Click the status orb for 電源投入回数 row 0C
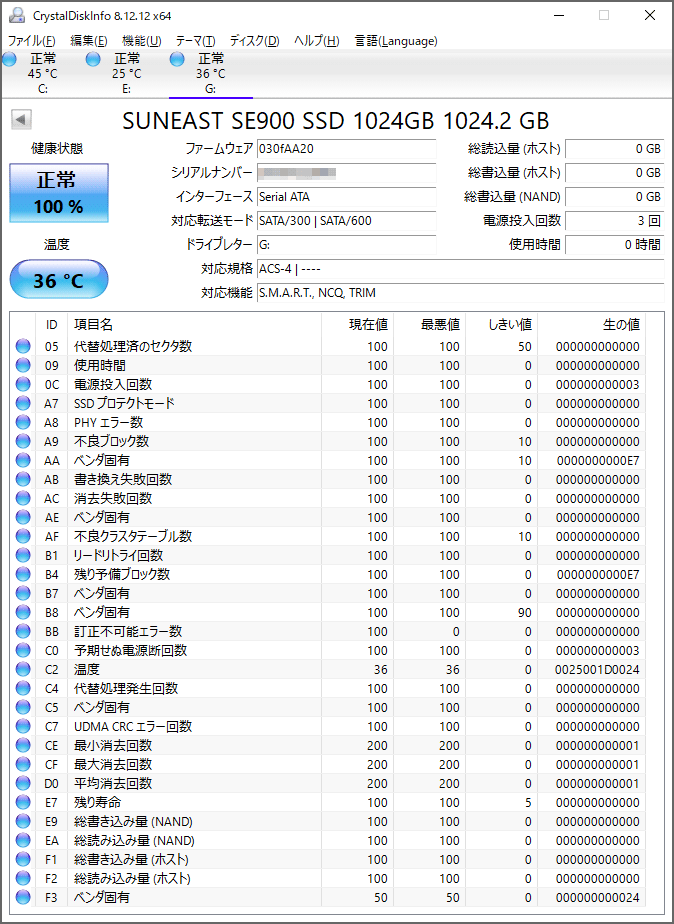This screenshot has width=674, height=924. pos(23,384)
